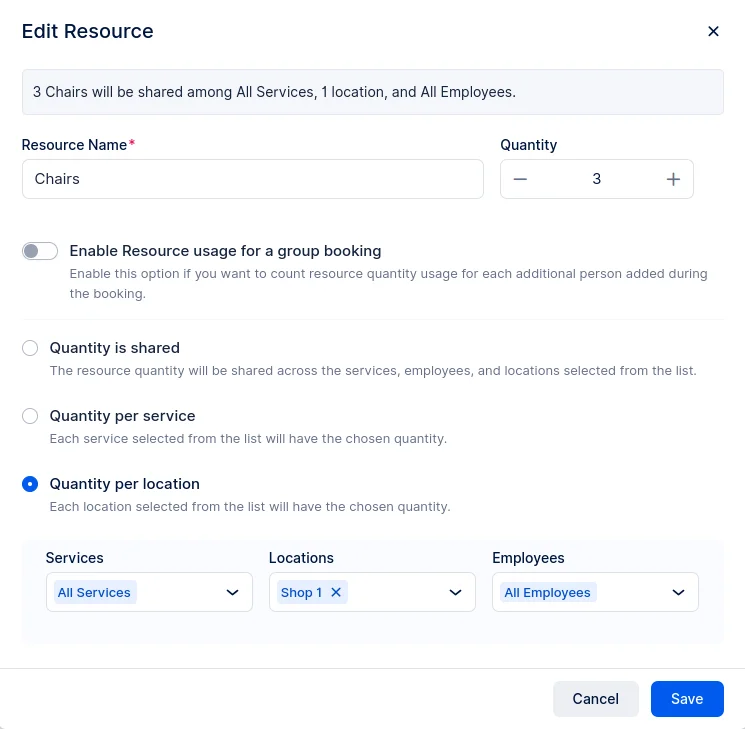This screenshot has height=729, width=745.
Task: Increase quantity with the plus icon
Action: click(673, 179)
